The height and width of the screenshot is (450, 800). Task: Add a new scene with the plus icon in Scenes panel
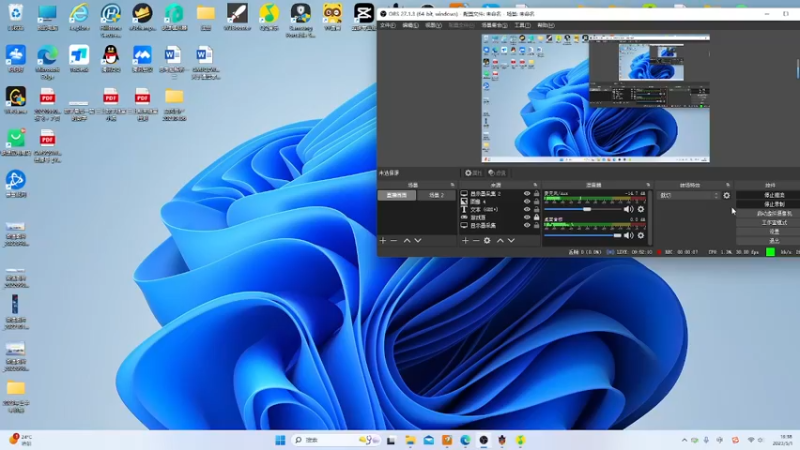[x=383, y=240]
